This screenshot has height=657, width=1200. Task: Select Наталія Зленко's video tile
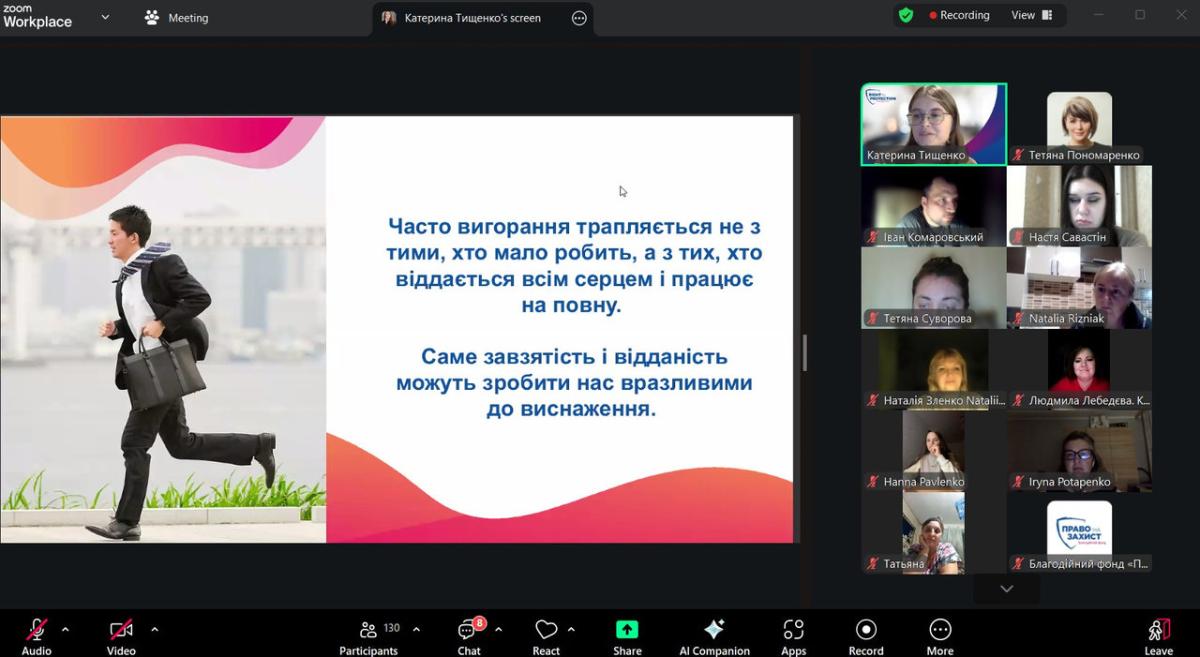coord(934,369)
